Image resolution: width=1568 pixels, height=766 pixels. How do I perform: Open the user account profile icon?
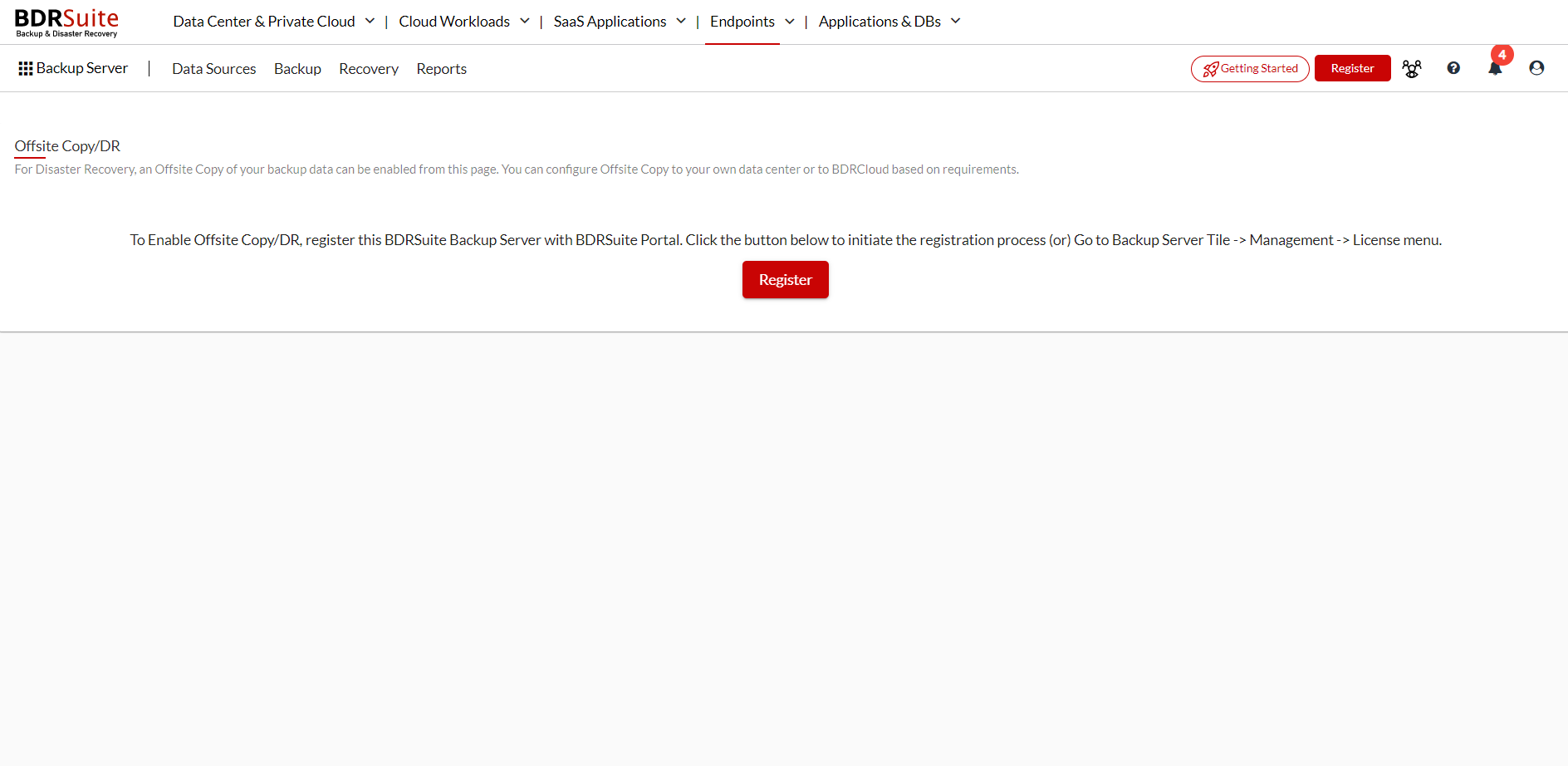1536,68
